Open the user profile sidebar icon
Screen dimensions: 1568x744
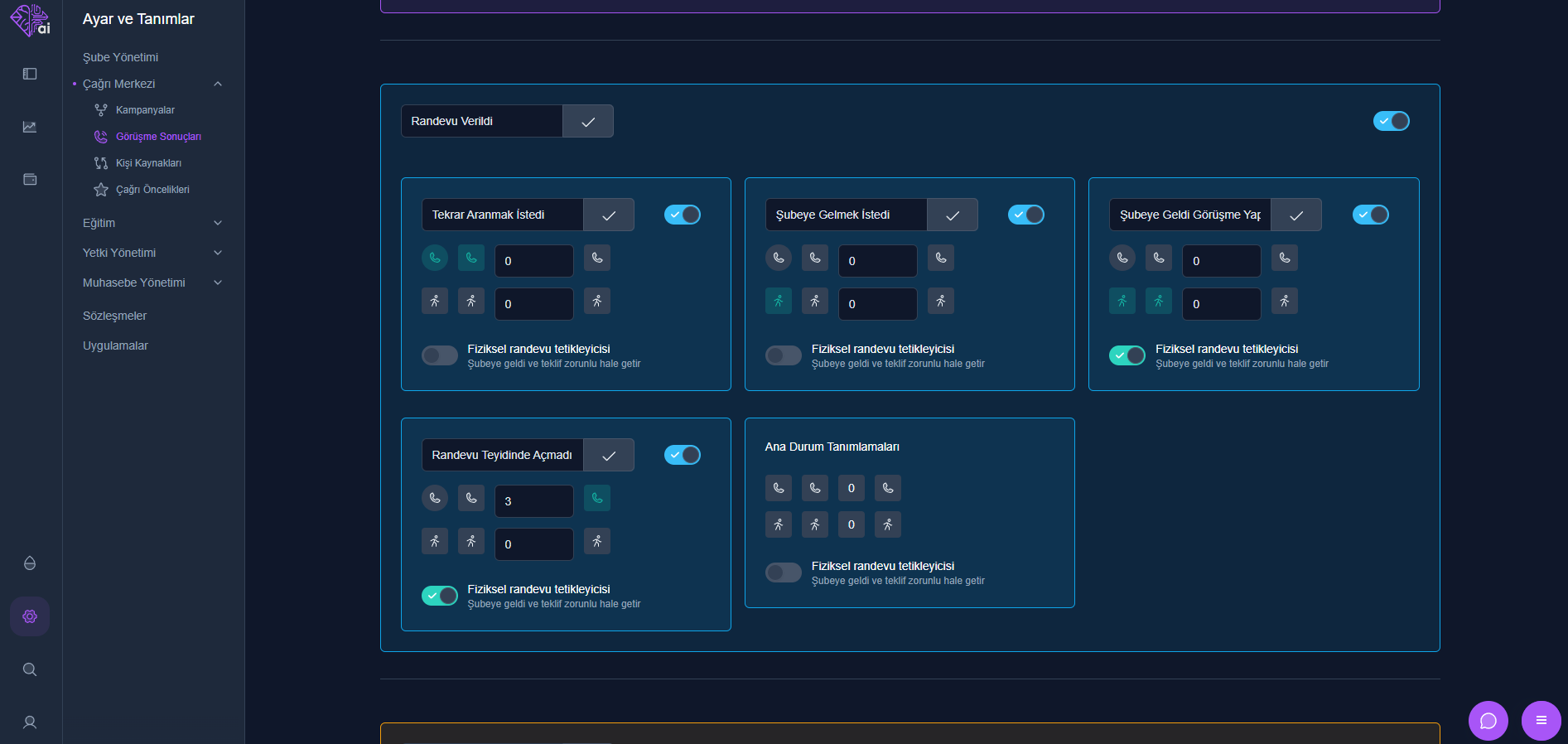click(x=30, y=722)
